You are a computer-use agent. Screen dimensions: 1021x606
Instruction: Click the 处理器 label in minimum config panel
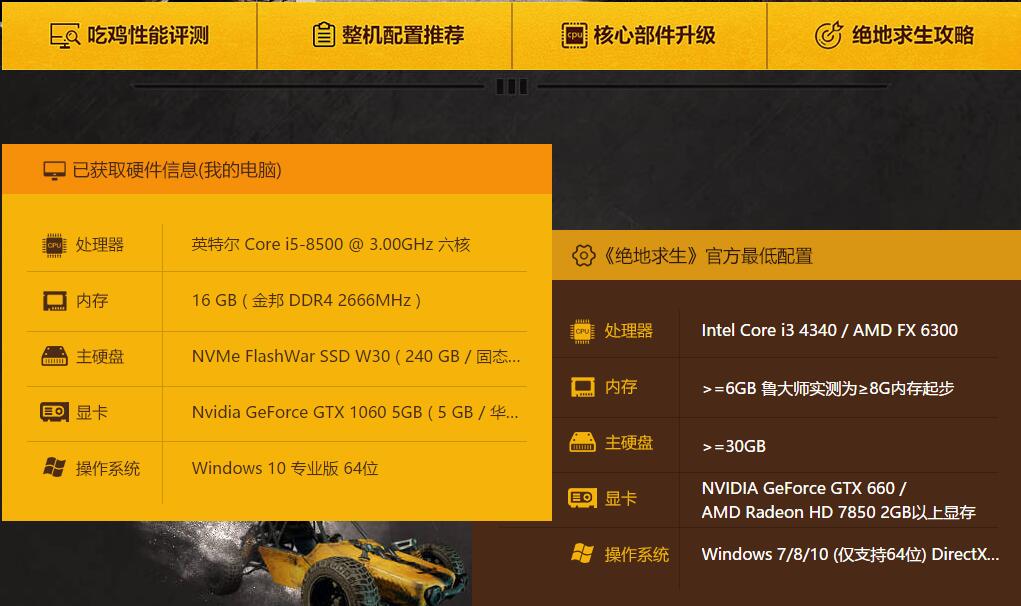tap(628, 331)
